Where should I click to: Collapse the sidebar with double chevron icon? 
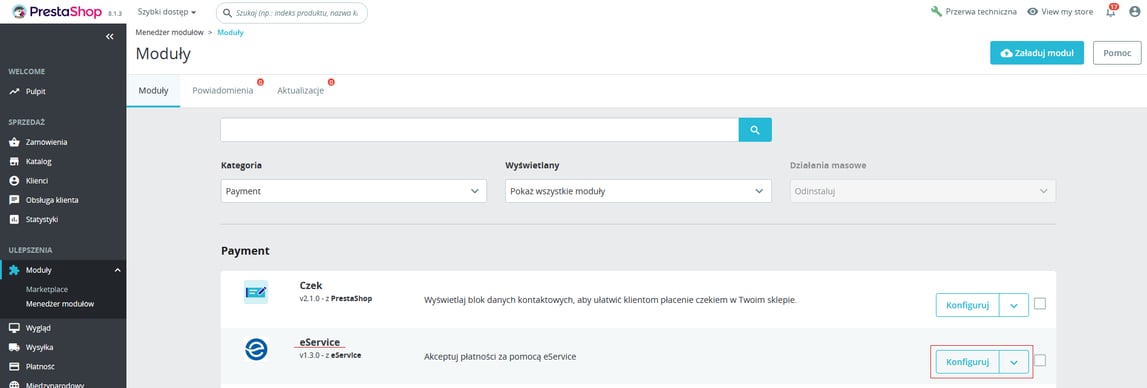point(110,36)
